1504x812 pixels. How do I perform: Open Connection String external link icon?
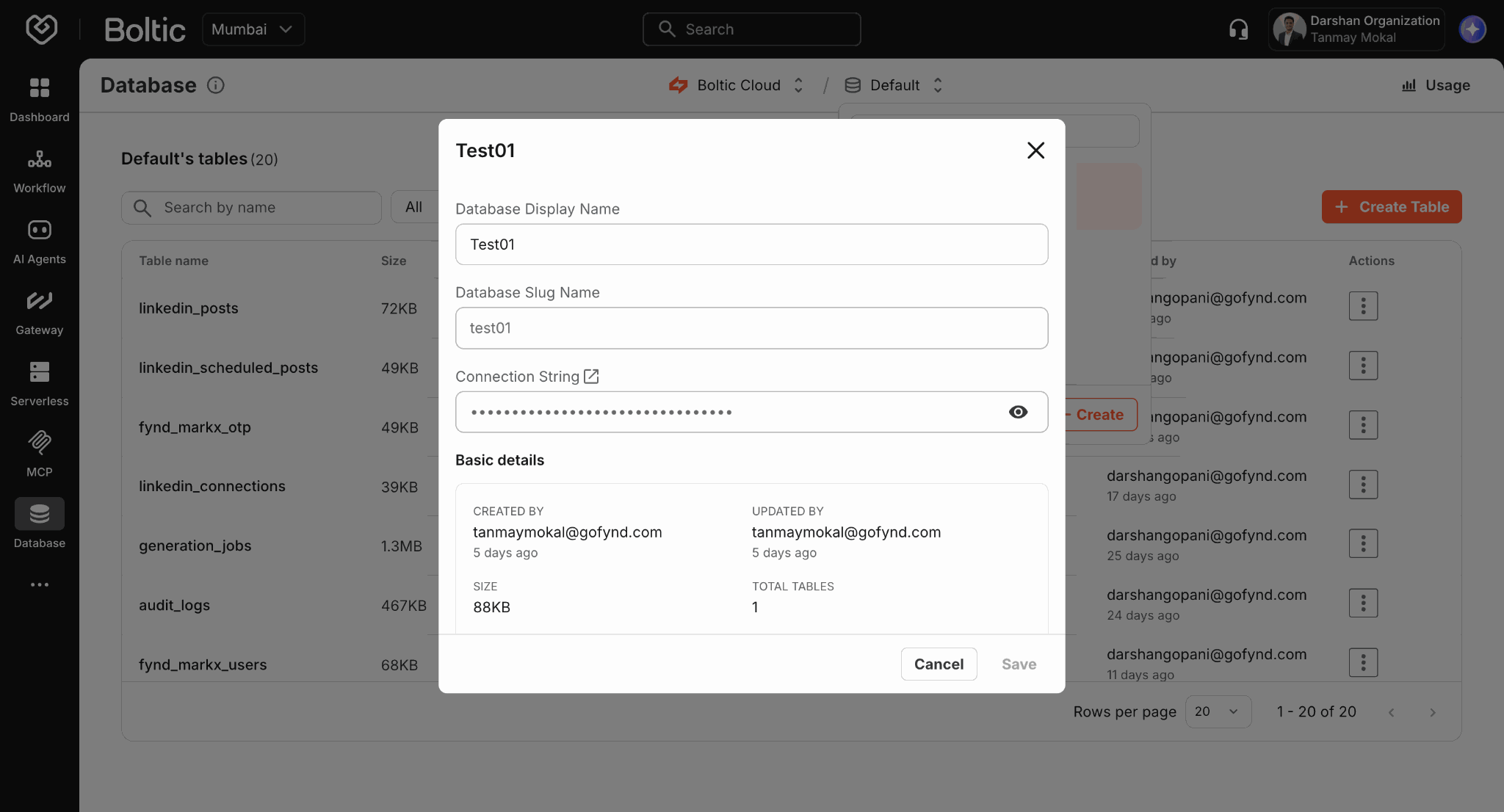[x=591, y=377]
